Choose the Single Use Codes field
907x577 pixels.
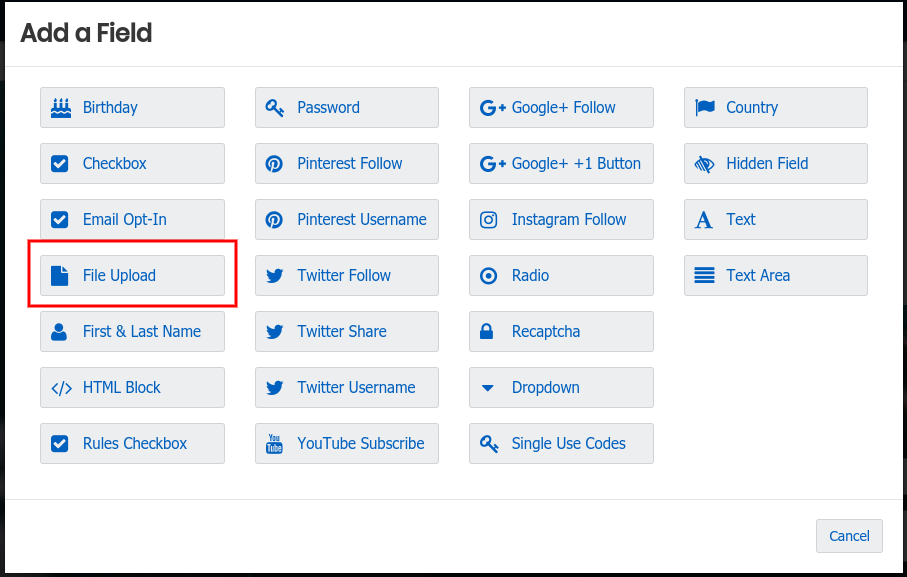(x=561, y=443)
